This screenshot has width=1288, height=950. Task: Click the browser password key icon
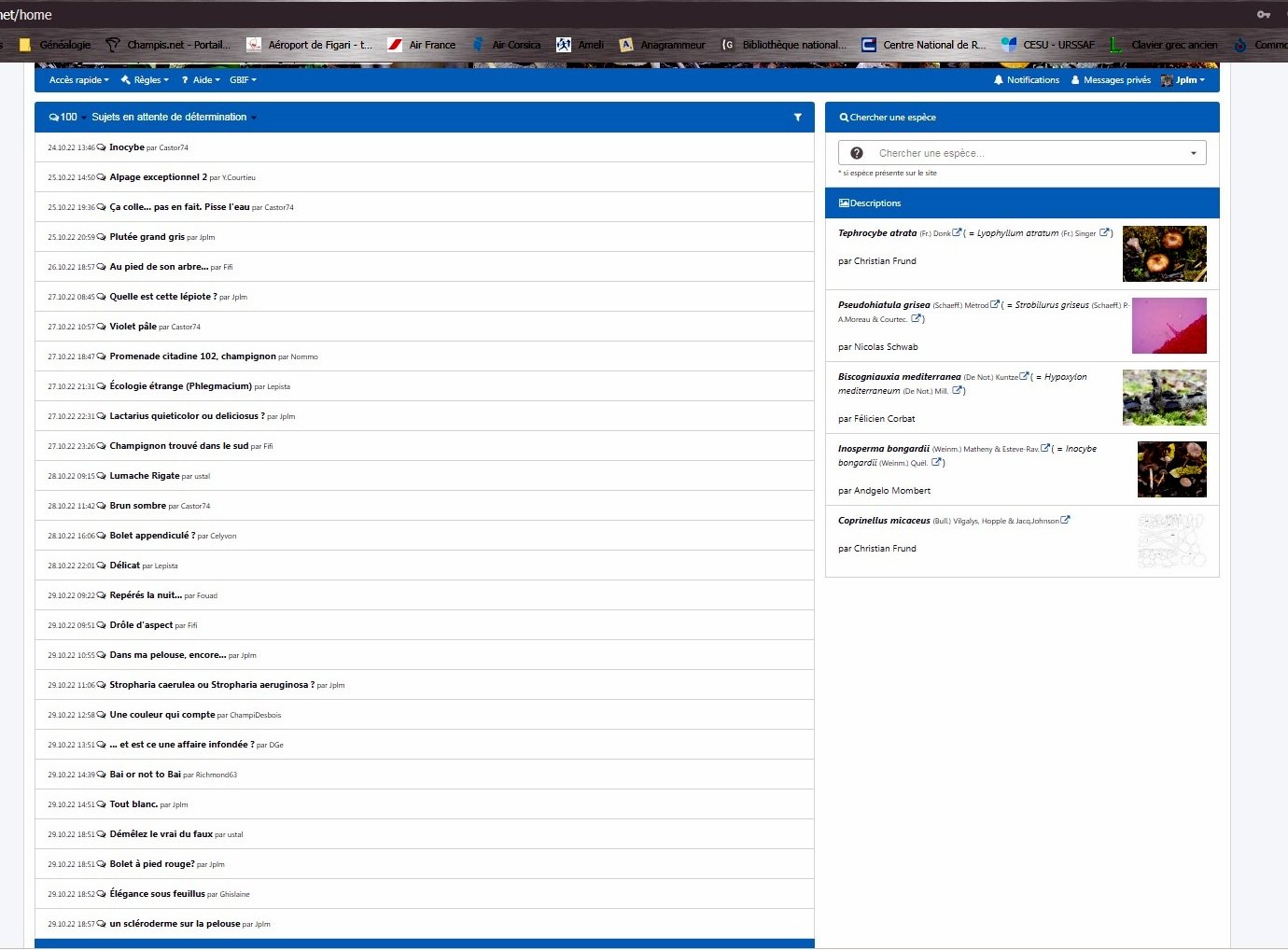pos(1264,15)
